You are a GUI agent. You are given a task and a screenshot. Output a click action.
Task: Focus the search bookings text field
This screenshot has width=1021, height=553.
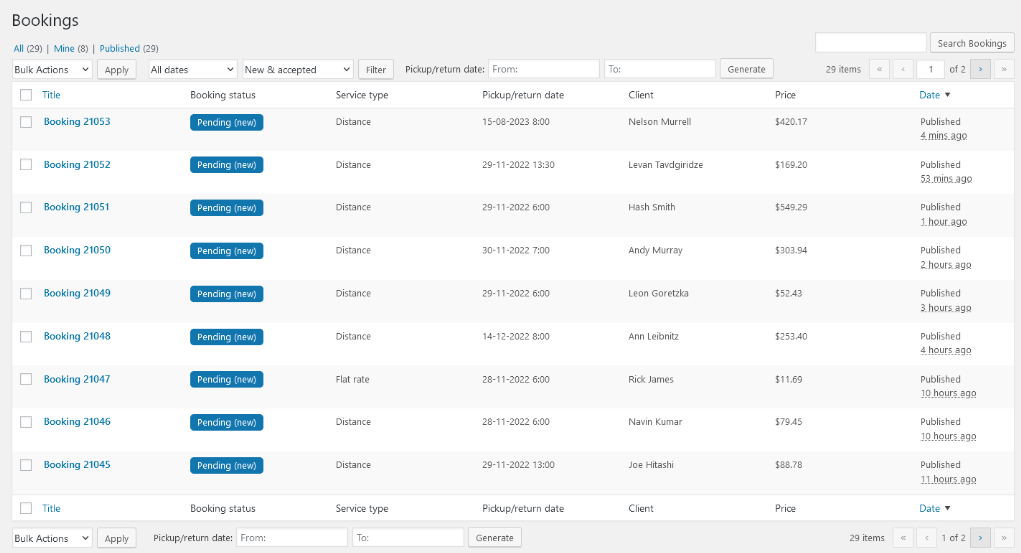tap(871, 43)
